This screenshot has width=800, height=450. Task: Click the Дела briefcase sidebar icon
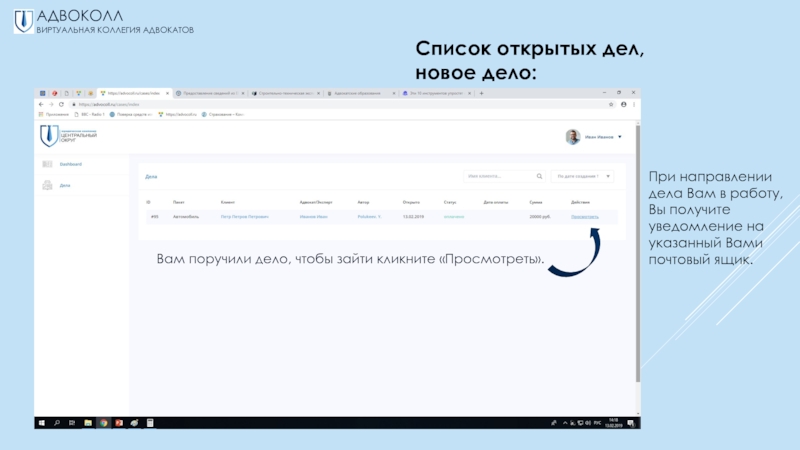(47, 185)
